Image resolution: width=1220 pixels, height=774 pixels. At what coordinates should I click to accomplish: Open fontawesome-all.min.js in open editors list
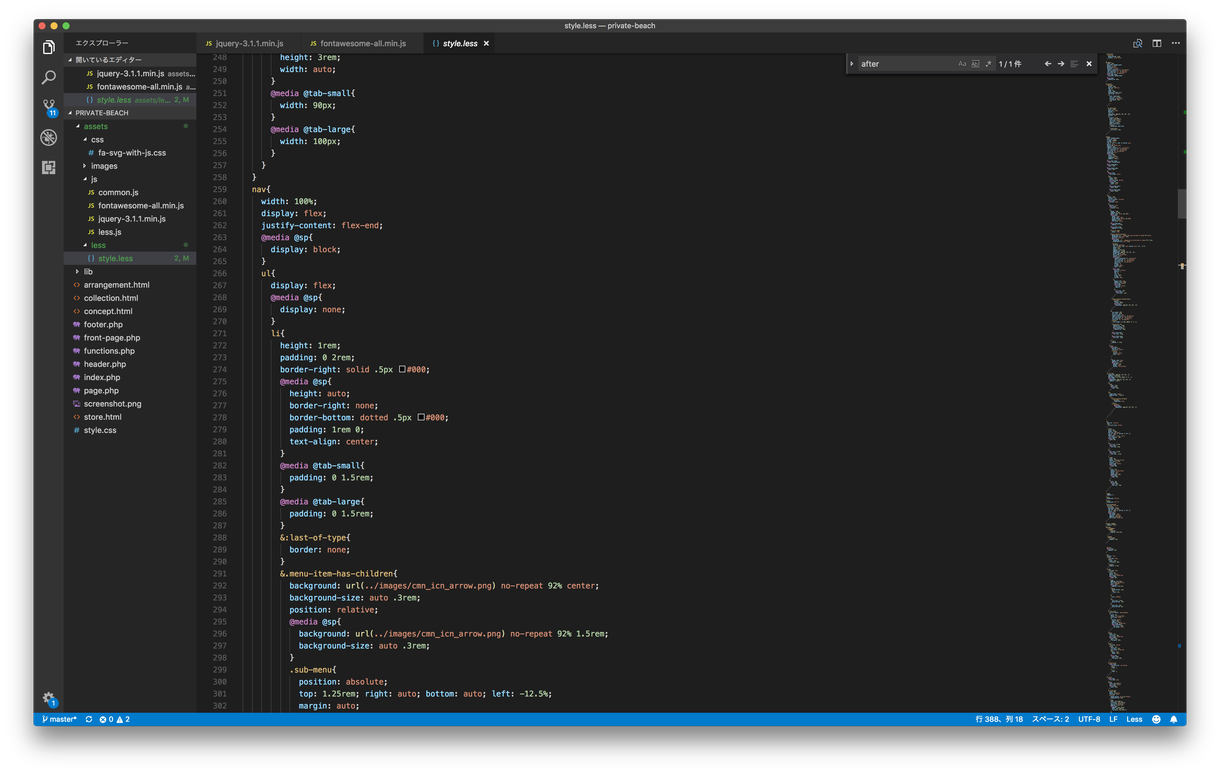[x=130, y=87]
